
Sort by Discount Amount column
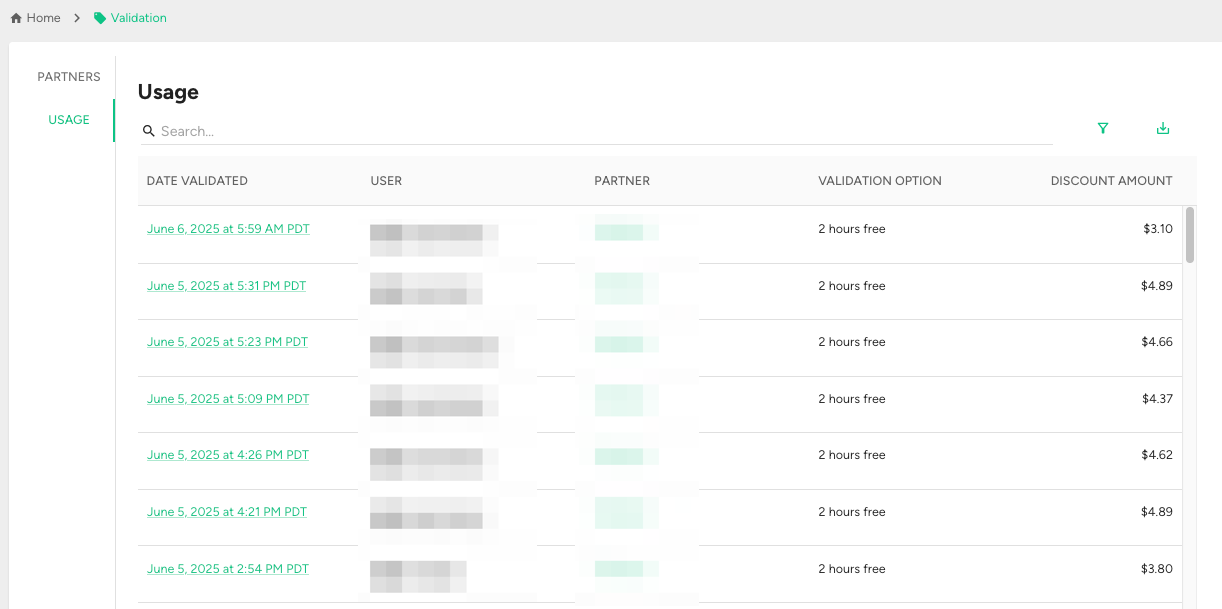(x=1112, y=181)
